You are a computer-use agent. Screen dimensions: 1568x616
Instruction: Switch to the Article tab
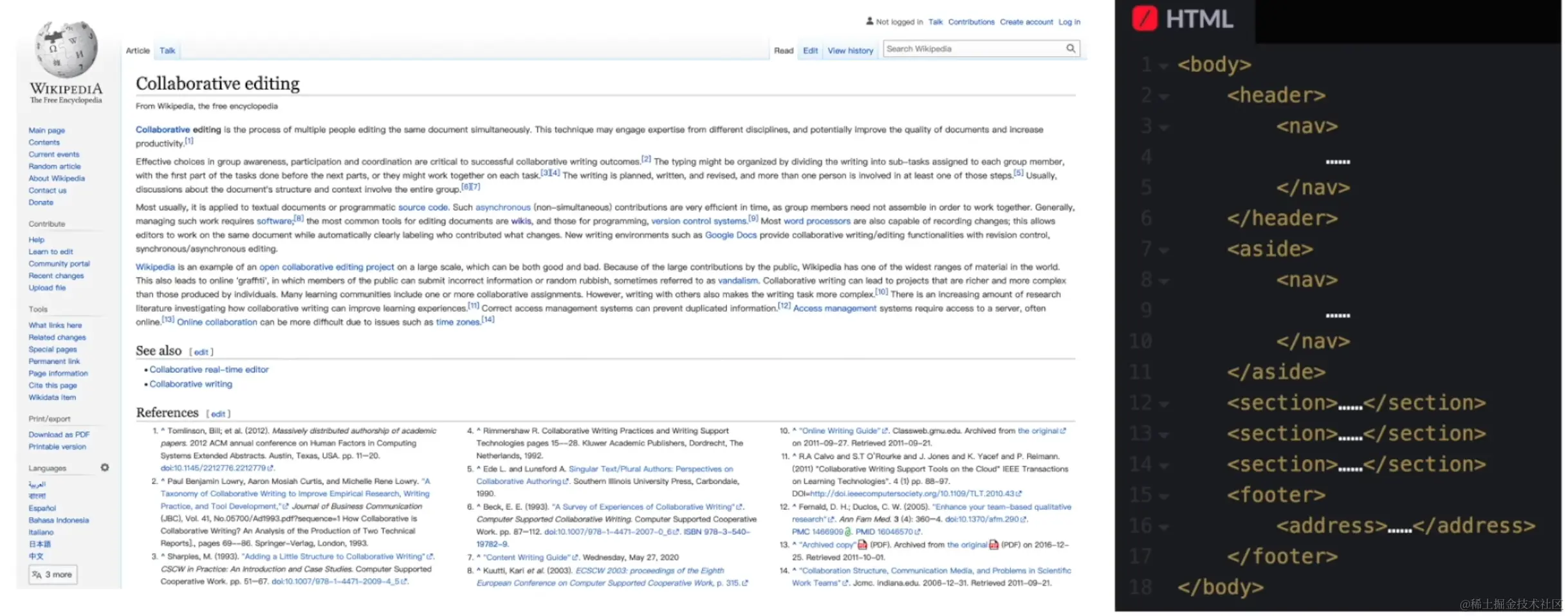[138, 50]
